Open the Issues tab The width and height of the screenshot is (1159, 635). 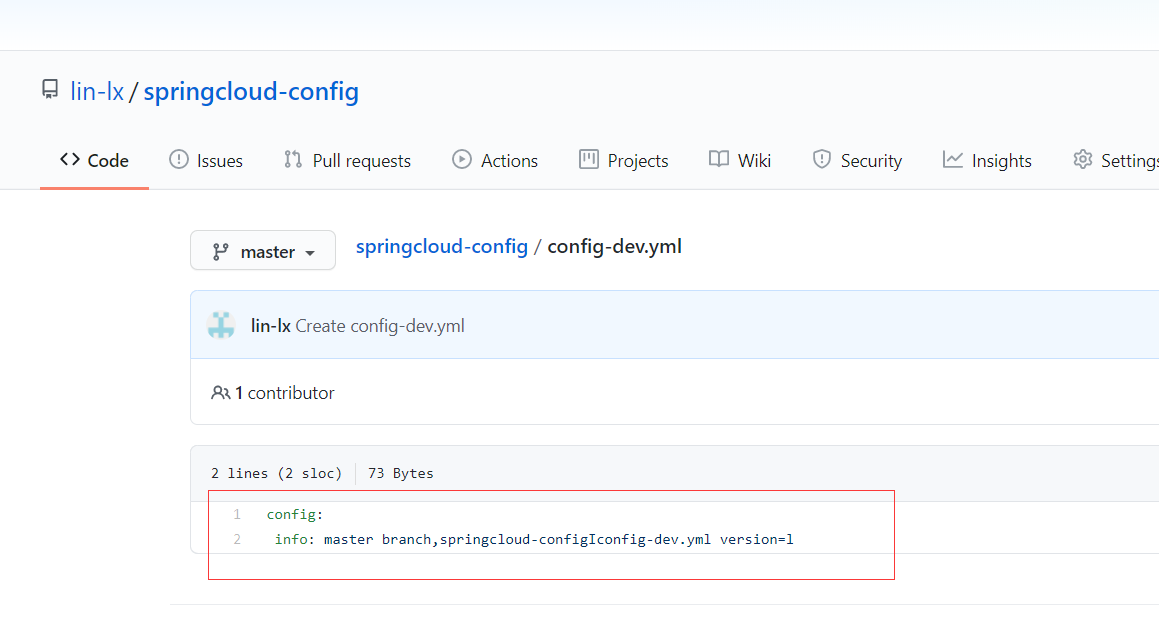(x=205, y=160)
